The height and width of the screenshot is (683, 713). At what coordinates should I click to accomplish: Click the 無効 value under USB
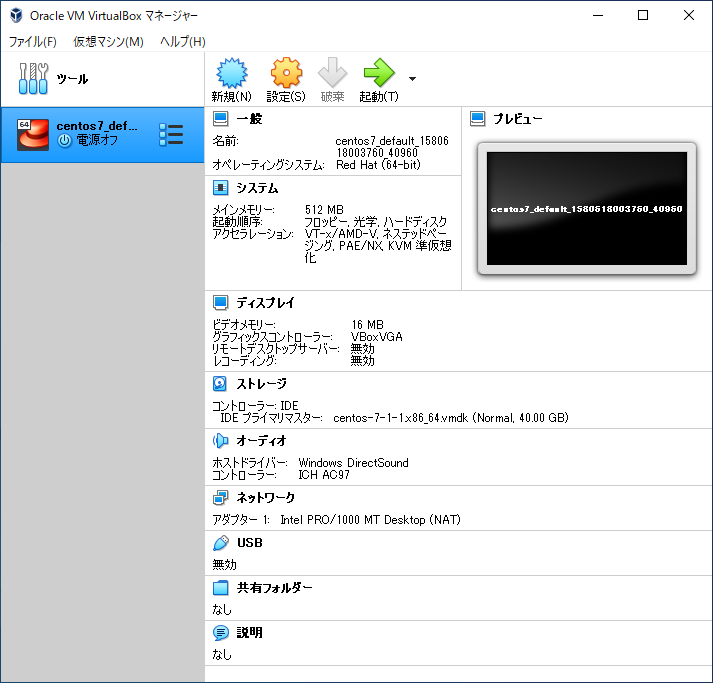point(225,565)
